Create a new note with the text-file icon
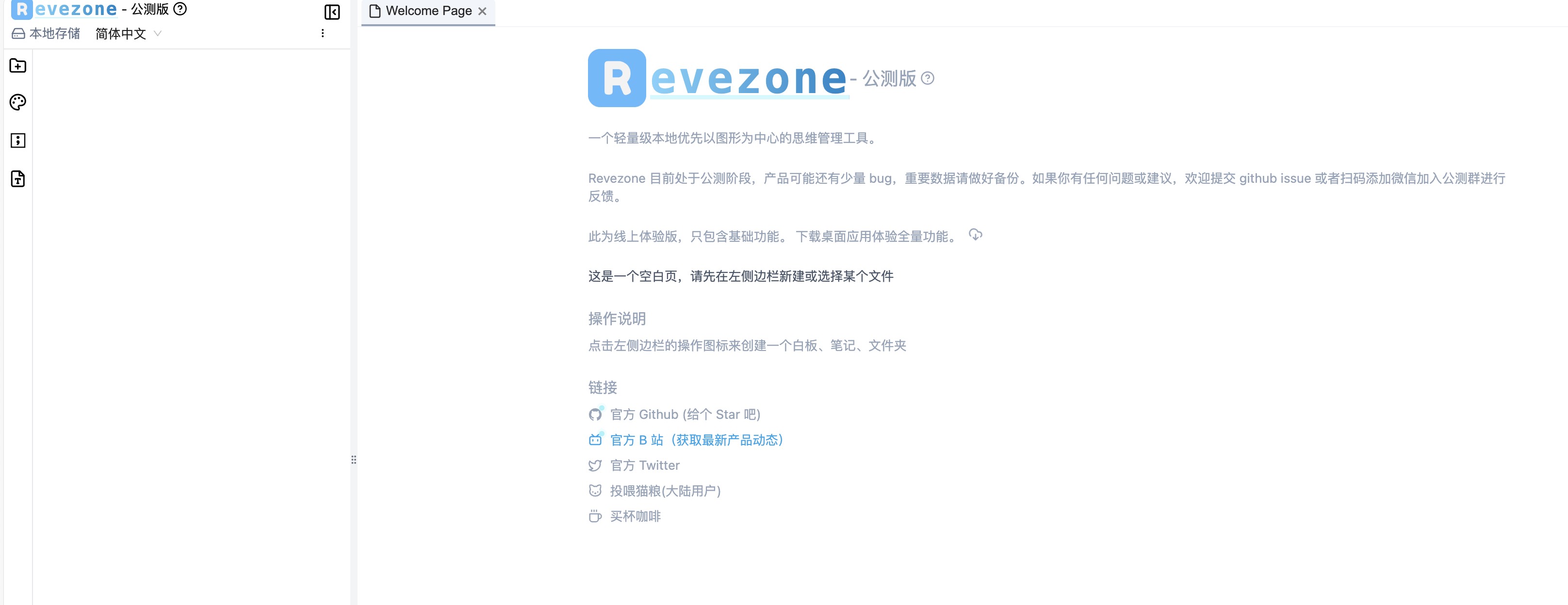The height and width of the screenshot is (605, 1568). (x=17, y=179)
